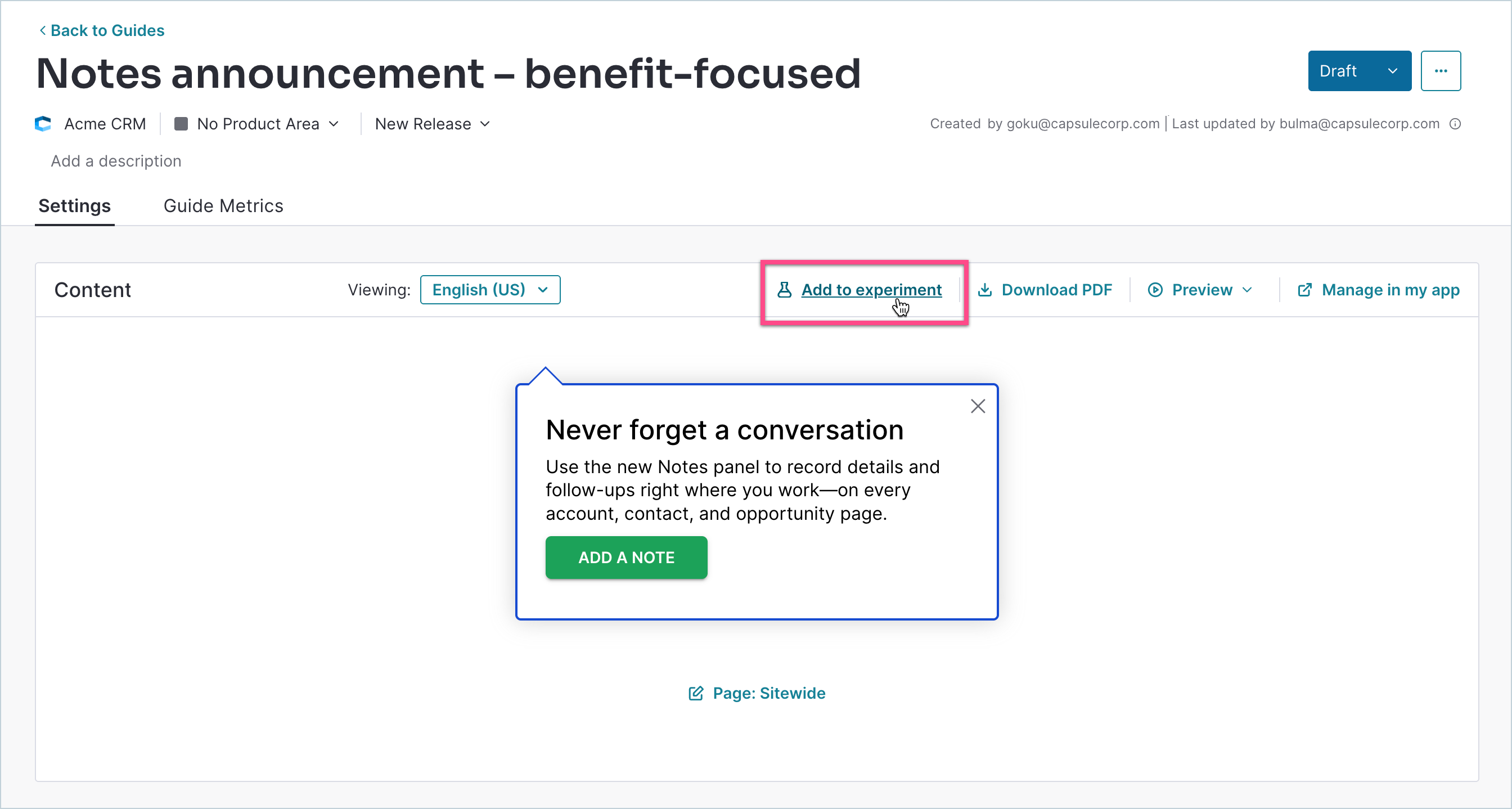The height and width of the screenshot is (809, 1512).
Task: Open the three-dot more options menu
Action: tap(1441, 70)
